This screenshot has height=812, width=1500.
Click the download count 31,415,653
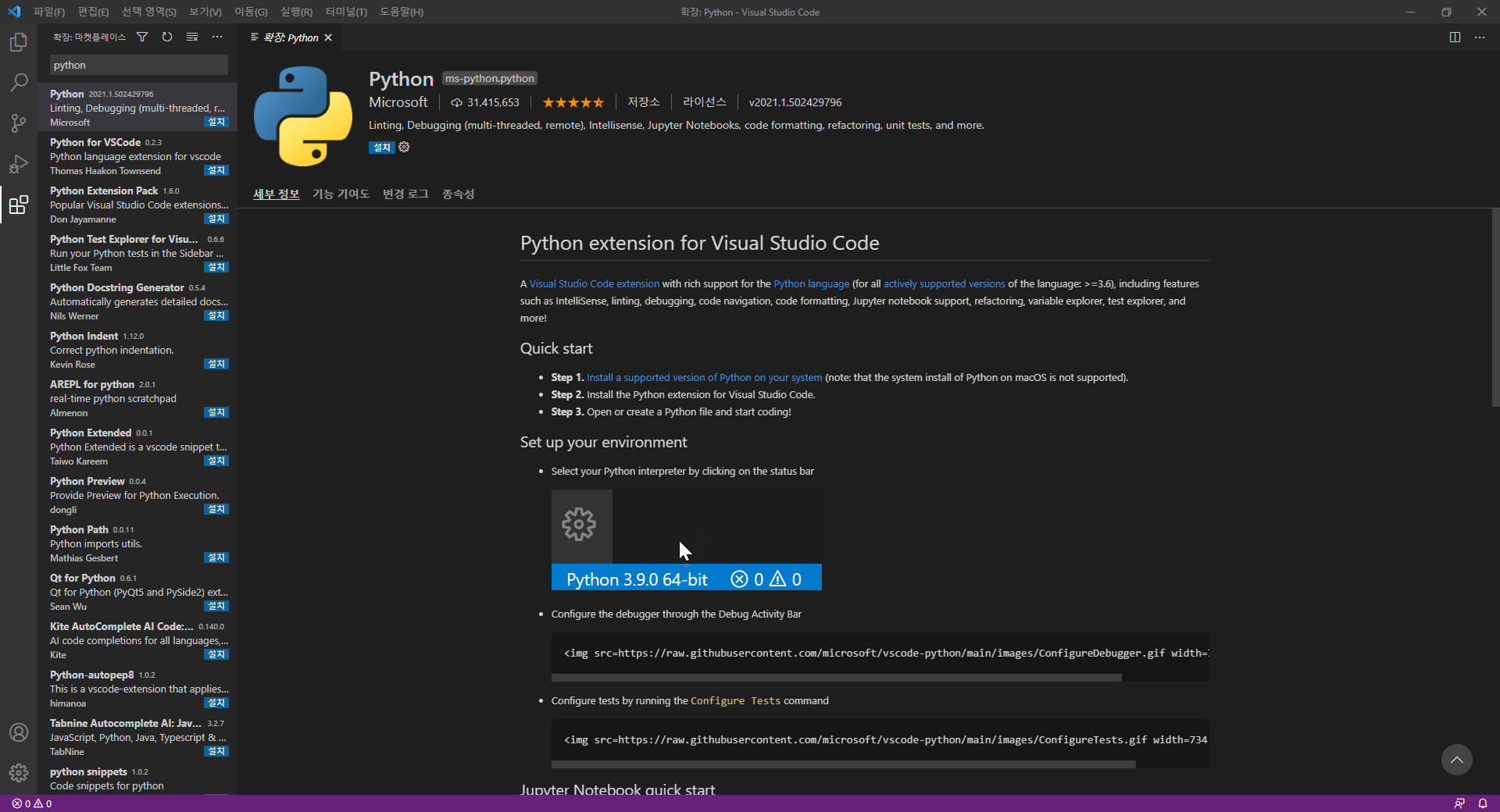click(485, 102)
